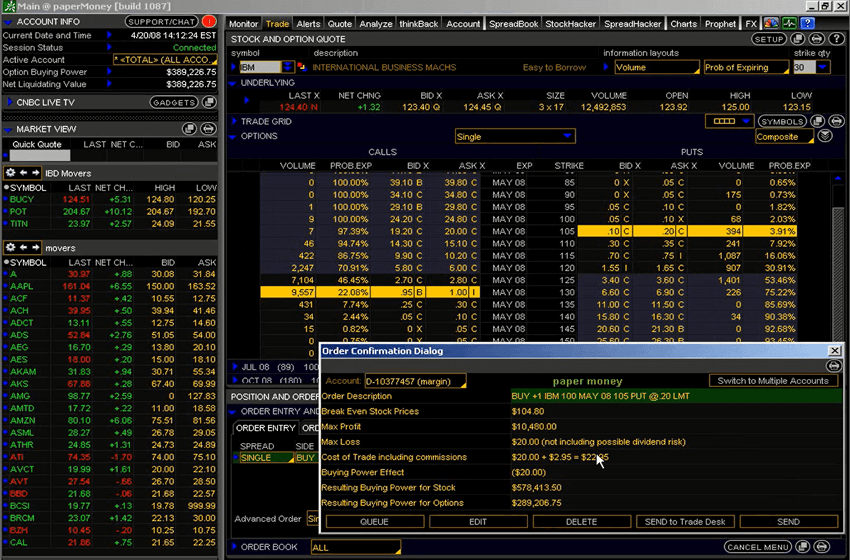Print the Order Confirmation Dialog
This screenshot has height=560, width=850.
coord(834,366)
